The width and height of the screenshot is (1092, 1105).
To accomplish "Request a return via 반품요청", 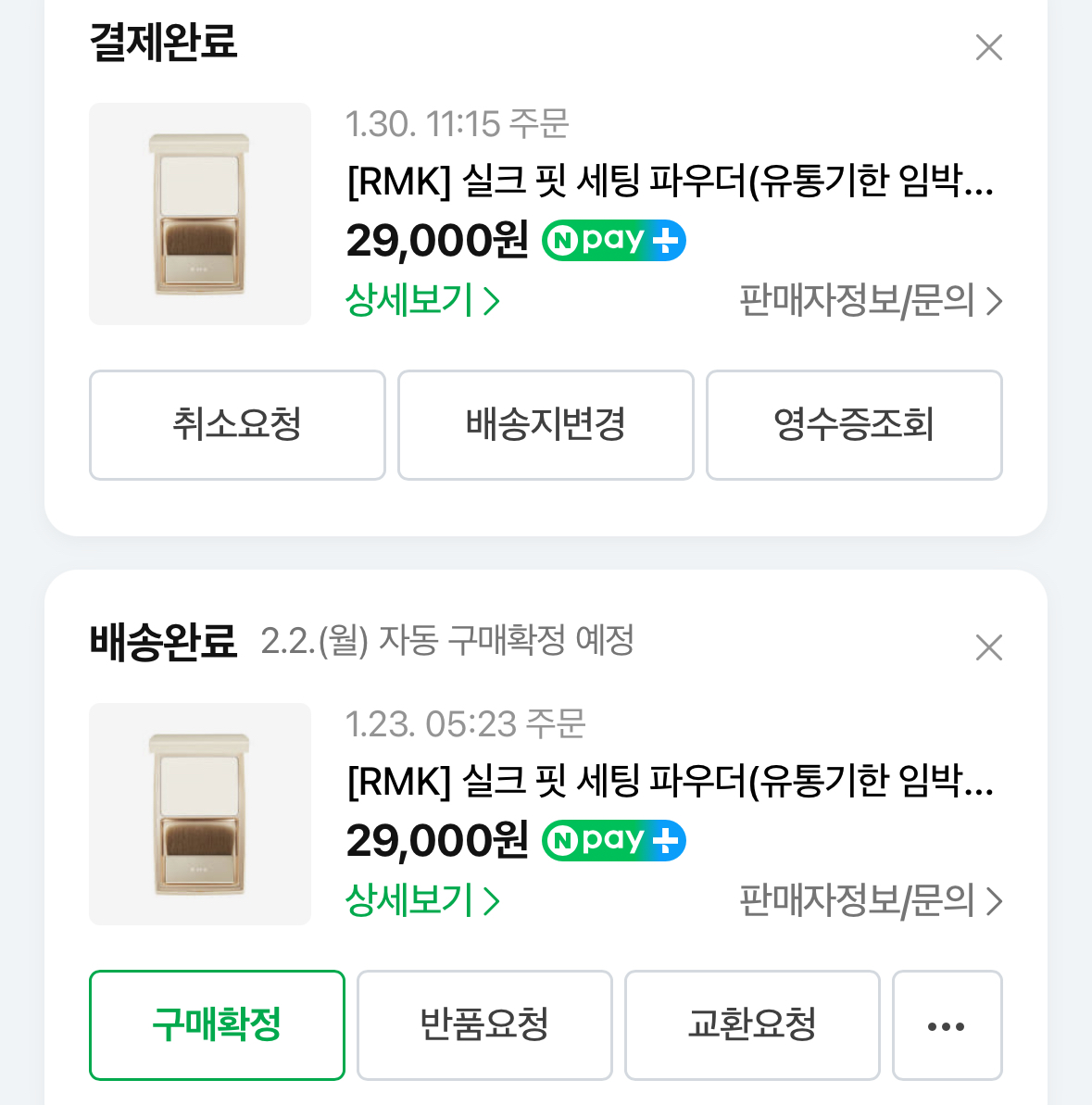I will click(484, 1024).
